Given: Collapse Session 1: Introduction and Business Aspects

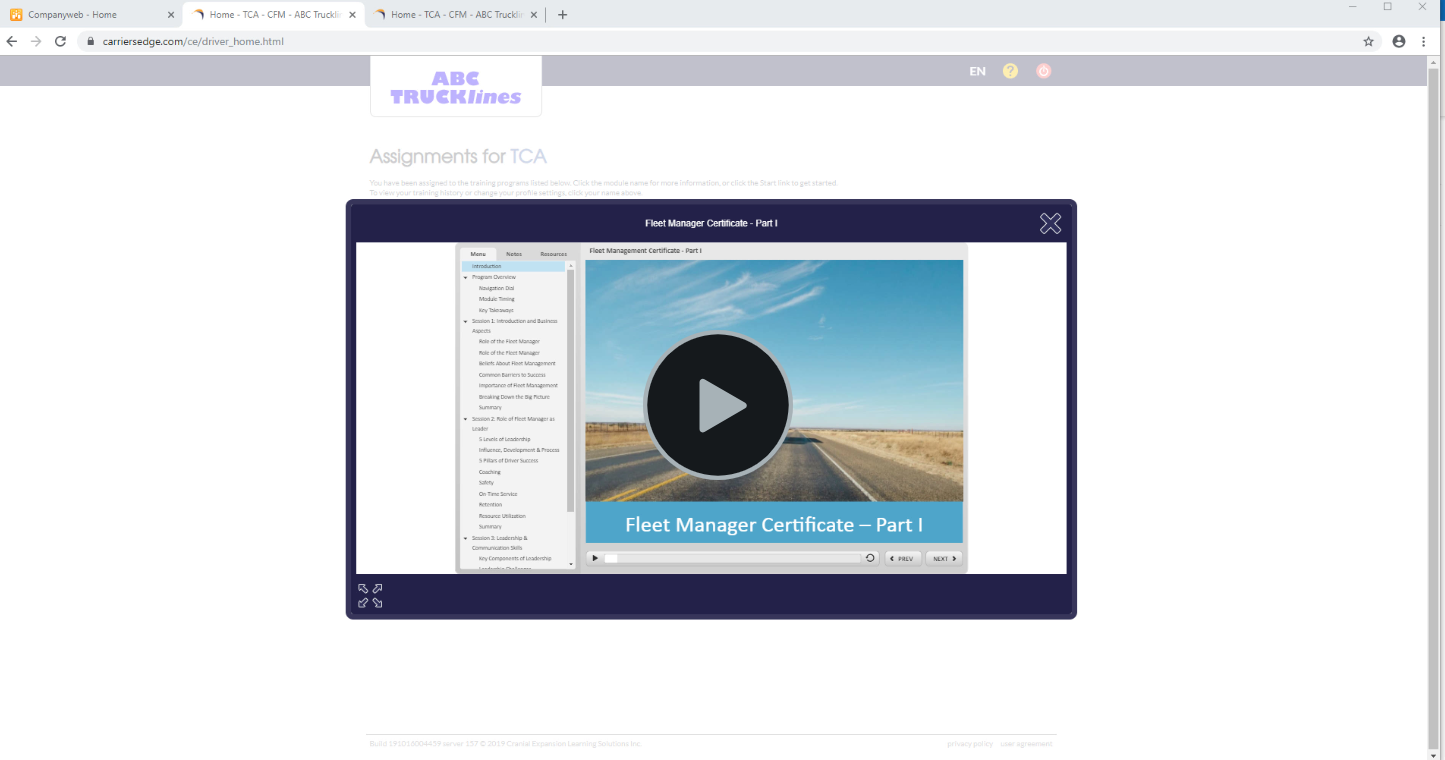Looking at the screenshot, I should tap(465, 321).
